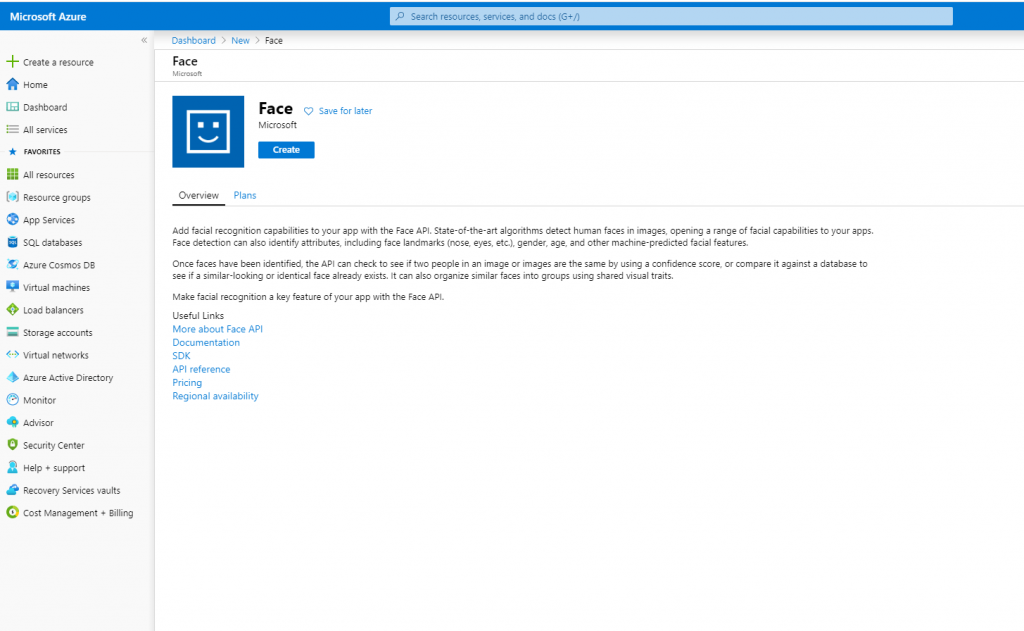Open the SDK link
This screenshot has height=631, width=1024.
182,356
